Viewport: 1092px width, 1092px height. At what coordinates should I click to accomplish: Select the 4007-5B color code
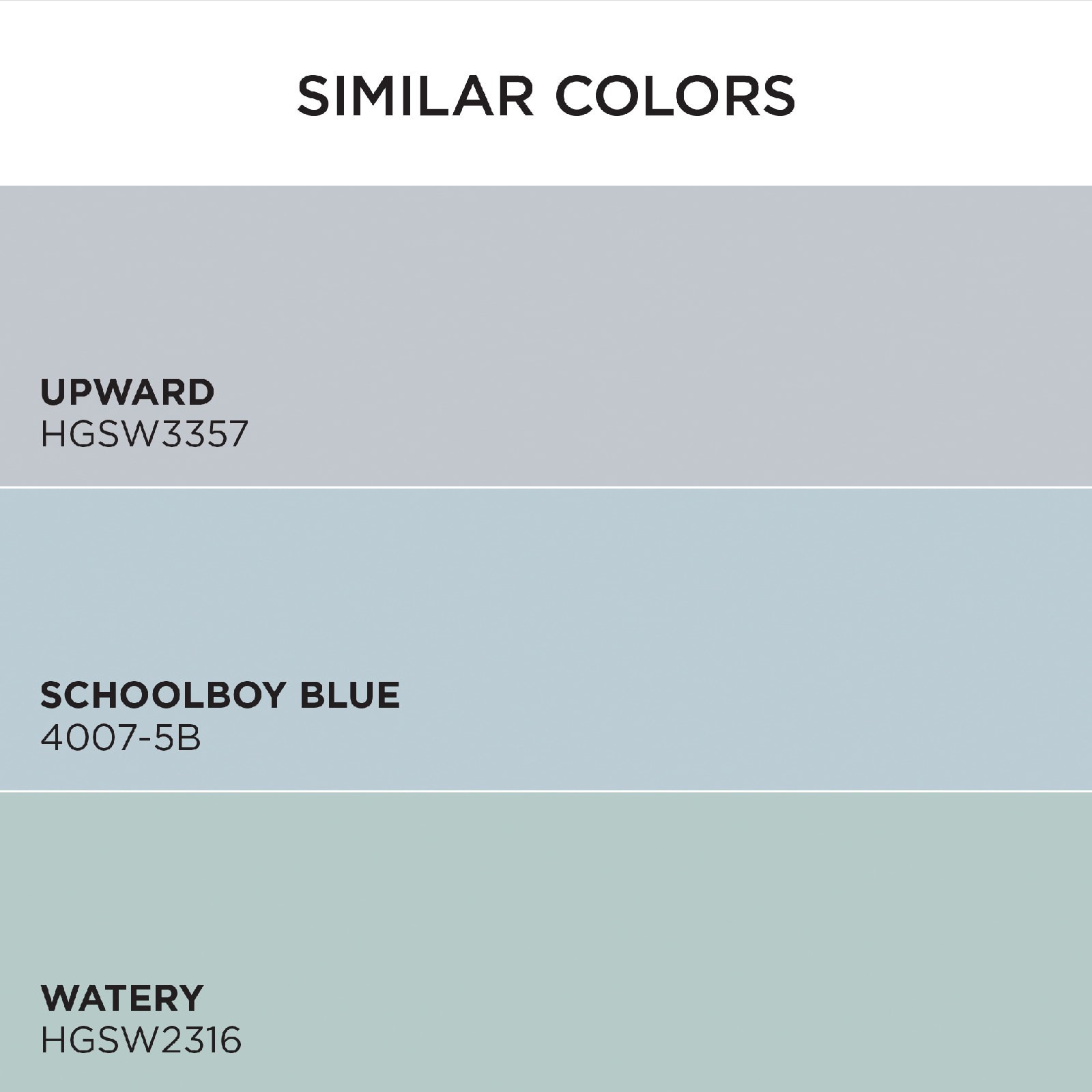121,738
